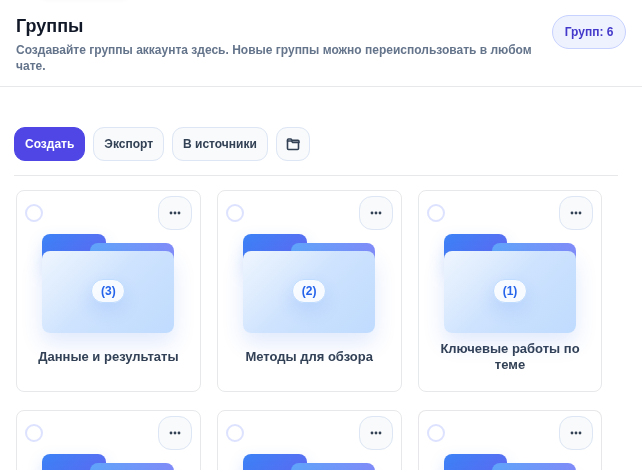Image resolution: width=642 pixels, height=470 pixels.
Task: Click the В источники button
Action: [x=220, y=144]
